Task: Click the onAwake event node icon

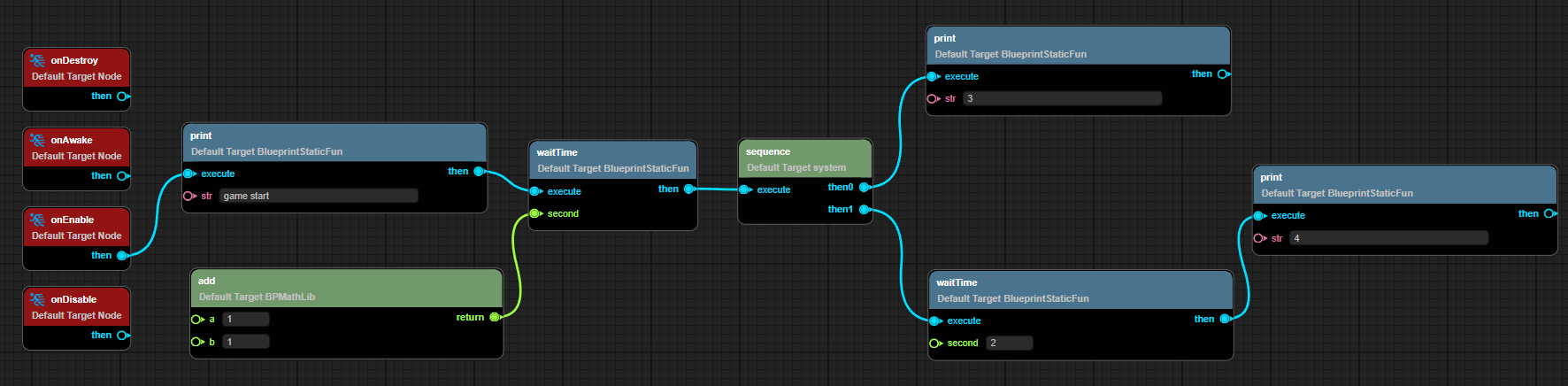Action: point(37,140)
